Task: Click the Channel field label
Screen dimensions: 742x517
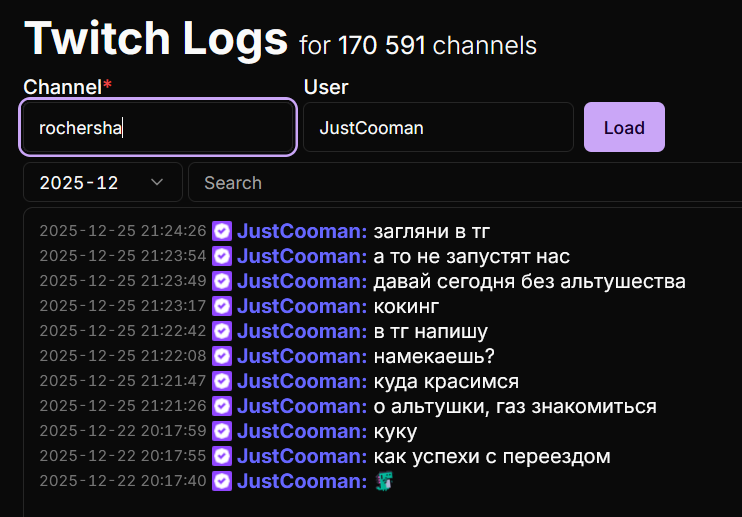Action: (x=68, y=87)
